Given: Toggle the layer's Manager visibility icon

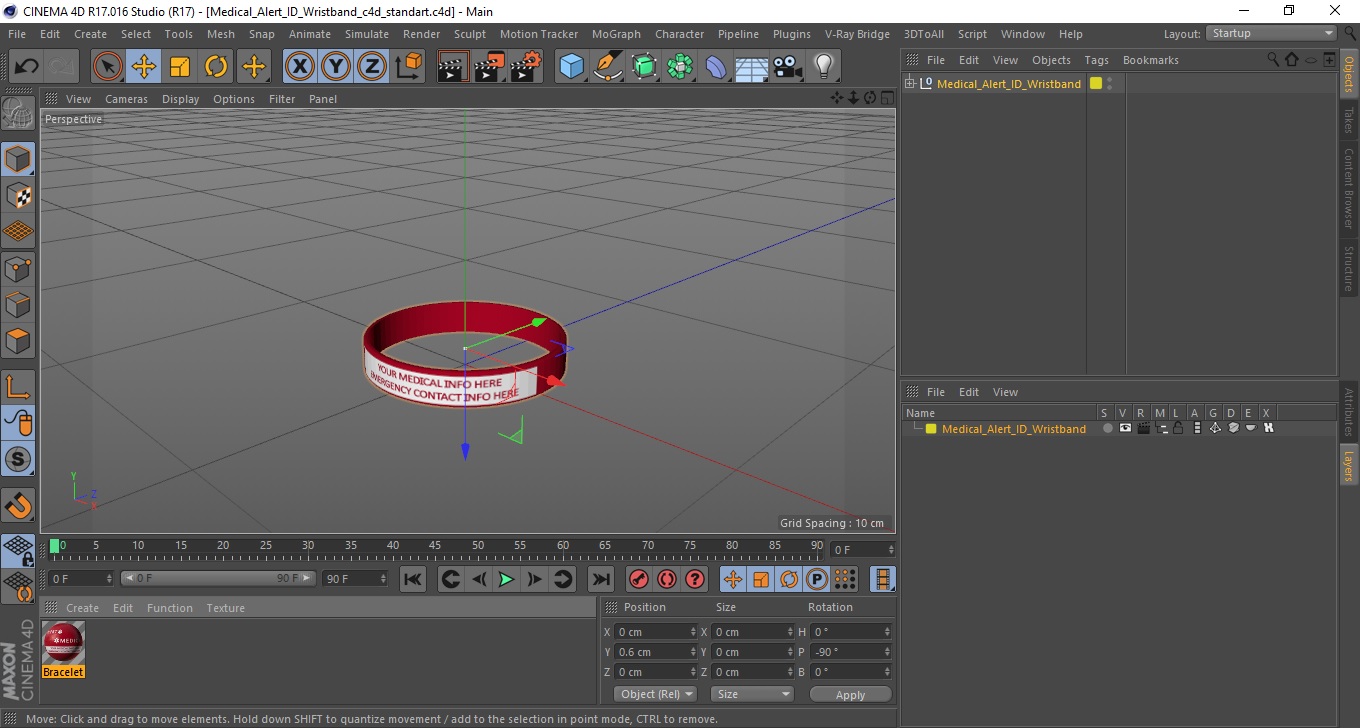Looking at the screenshot, I should tap(1161, 428).
